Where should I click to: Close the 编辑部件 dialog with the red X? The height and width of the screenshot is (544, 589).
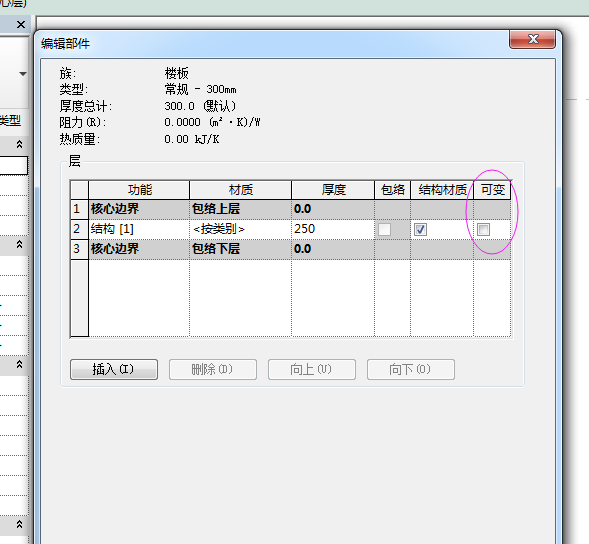click(x=532, y=39)
